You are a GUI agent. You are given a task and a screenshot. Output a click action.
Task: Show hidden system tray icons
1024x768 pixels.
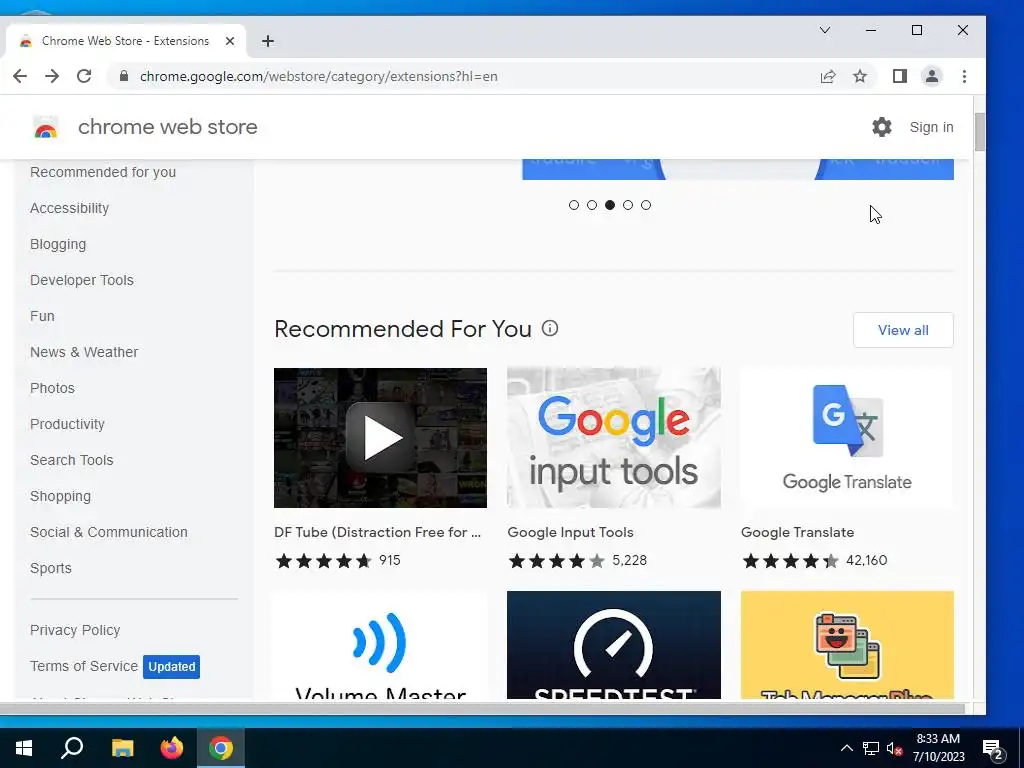[x=846, y=748]
